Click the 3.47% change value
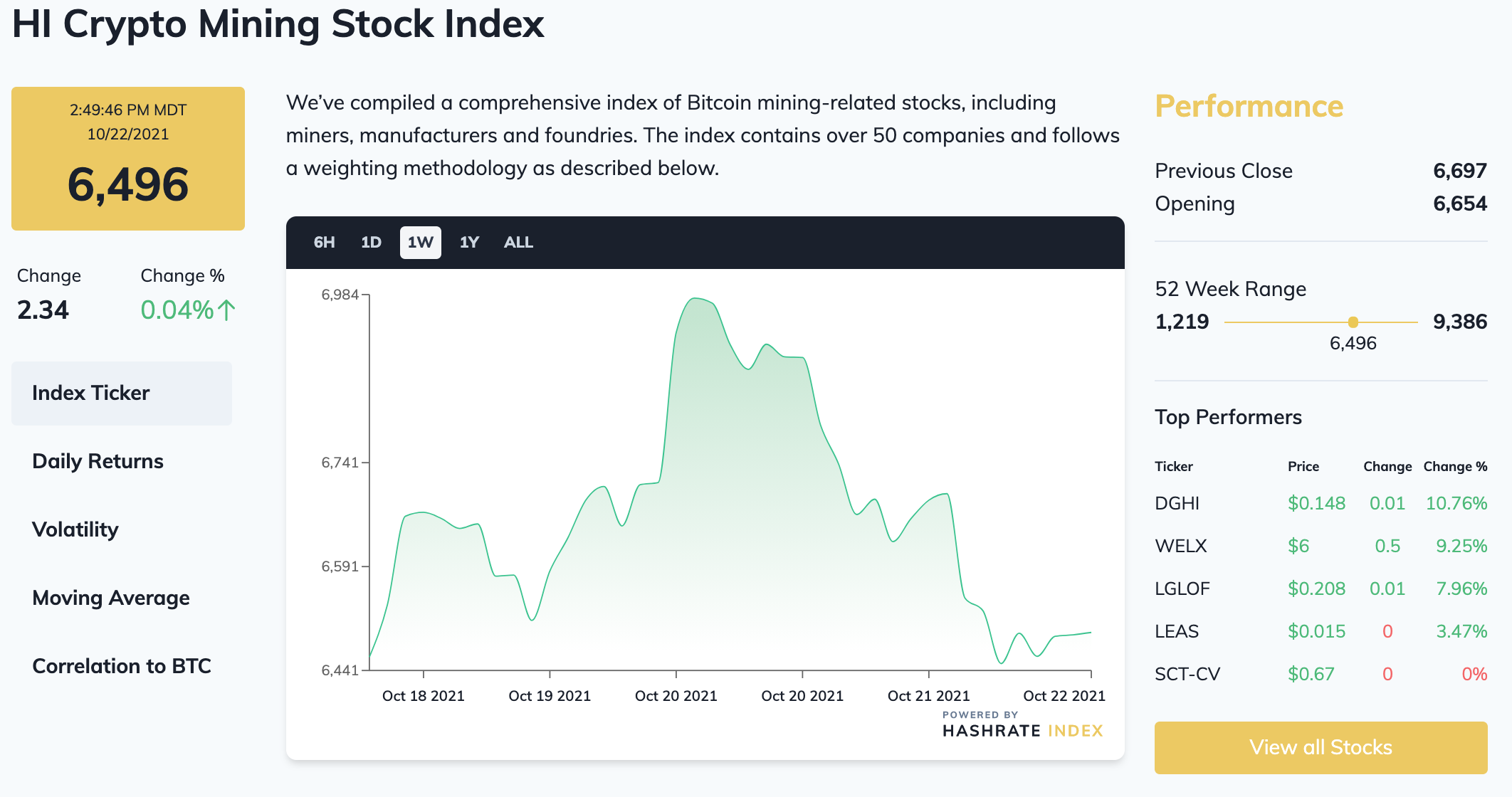This screenshot has width=1512, height=797. tap(1461, 632)
